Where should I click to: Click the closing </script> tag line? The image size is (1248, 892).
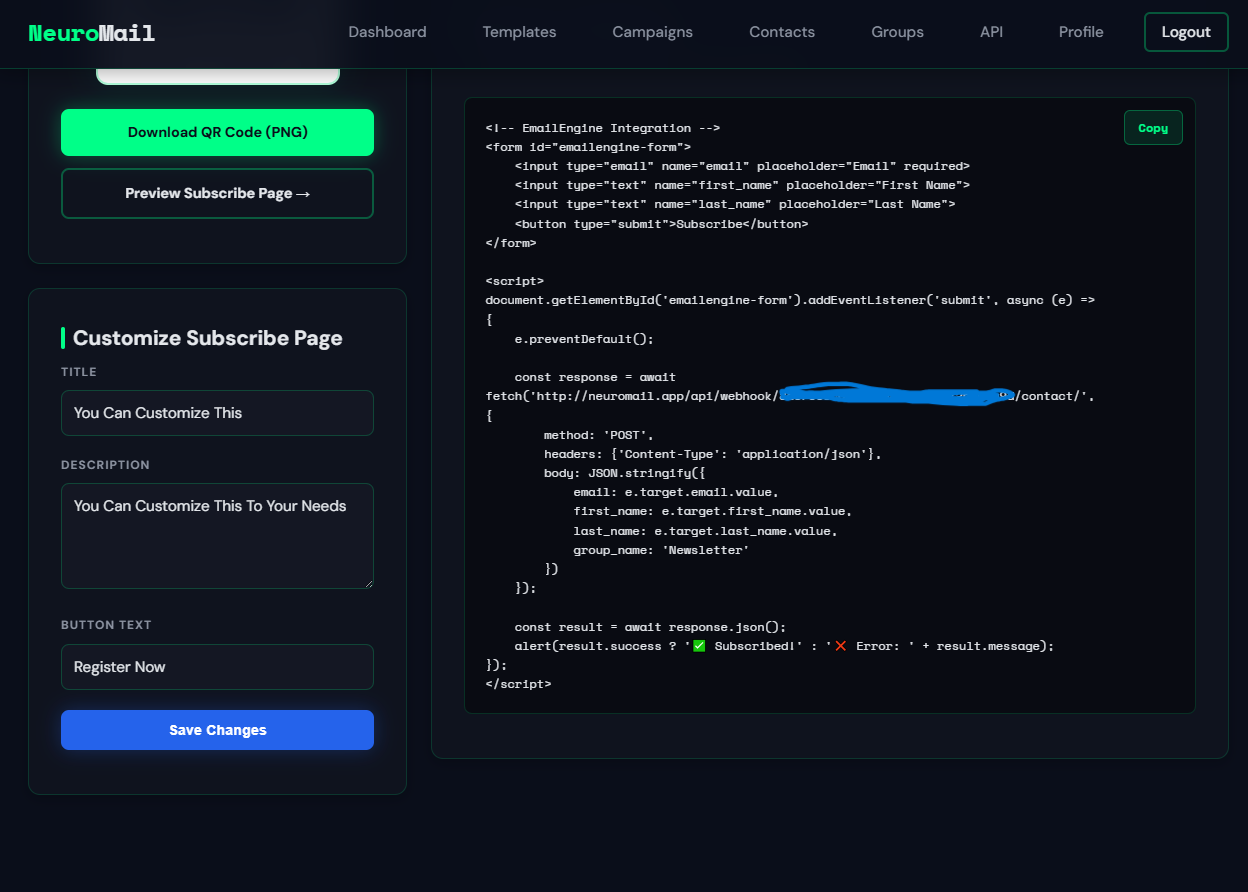[518, 684]
